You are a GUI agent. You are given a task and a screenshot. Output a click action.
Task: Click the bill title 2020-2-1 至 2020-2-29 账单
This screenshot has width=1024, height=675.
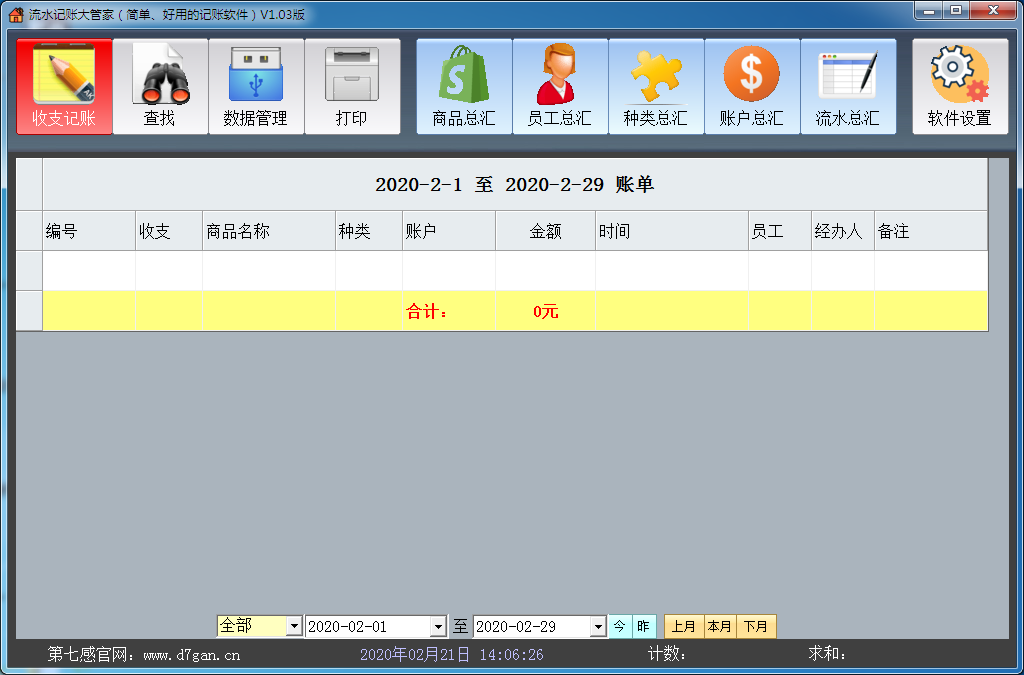point(515,185)
